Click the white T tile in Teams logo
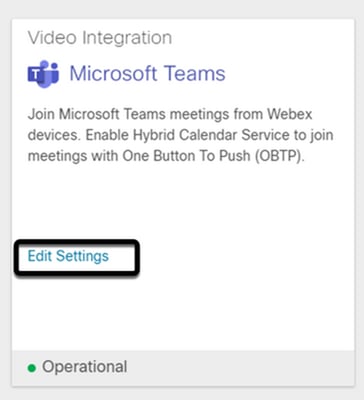 pyautogui.click(x=36, y=76)
